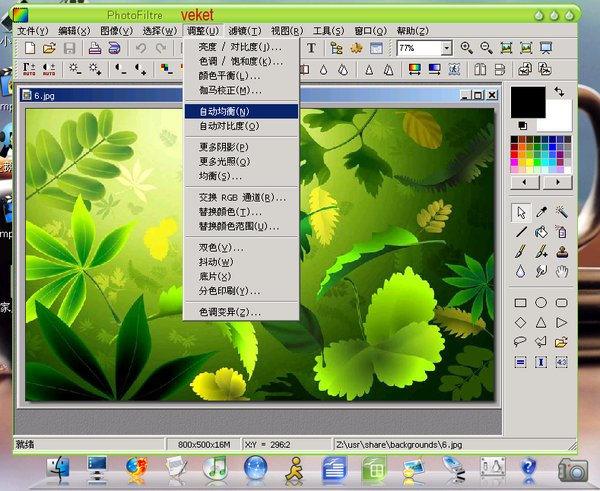Select the Line drawing tool
Screen dimensions: 600x491
tap(521, 231)
